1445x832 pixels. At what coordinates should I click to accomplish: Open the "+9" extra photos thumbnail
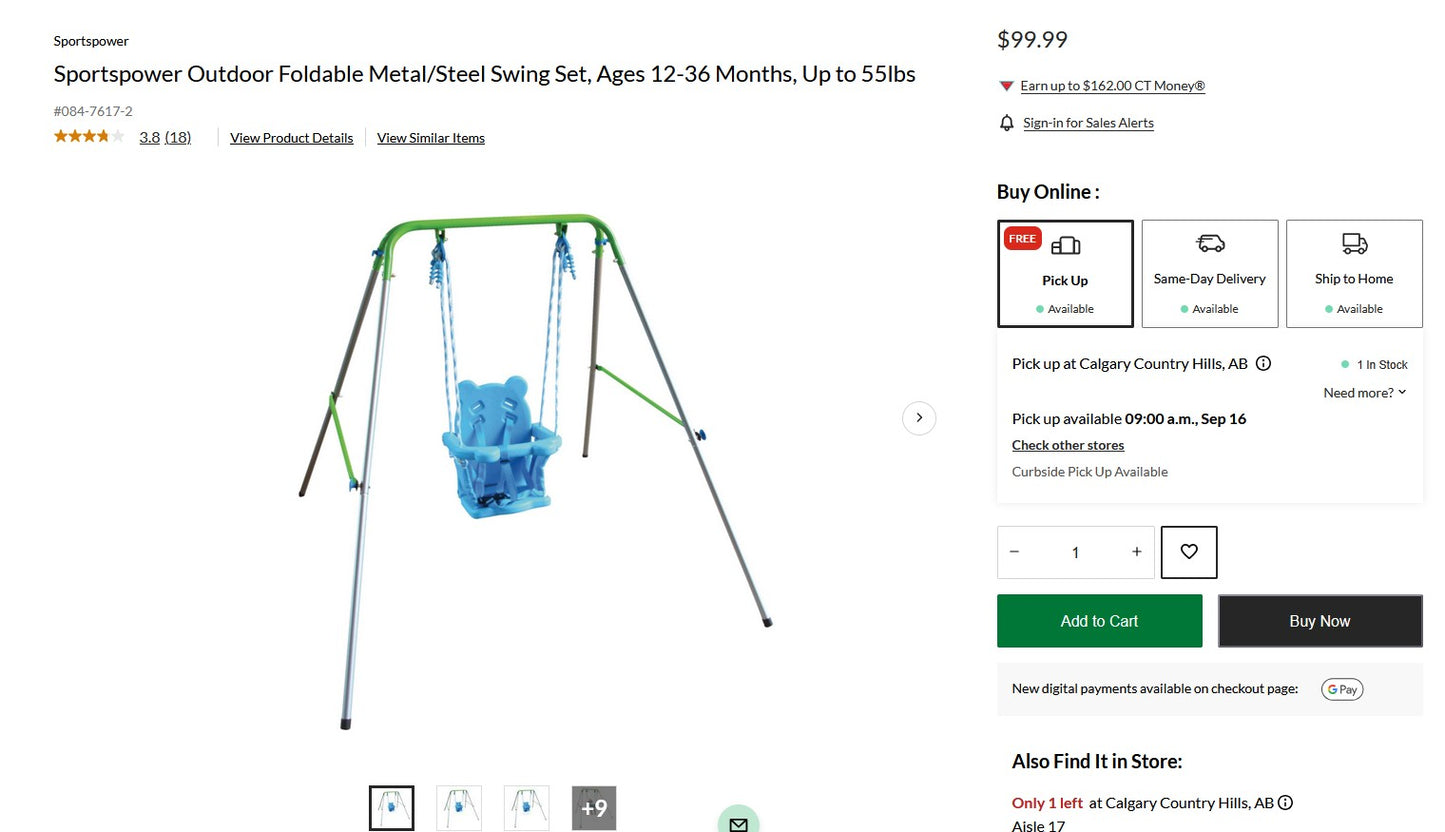tap(593, 807)
